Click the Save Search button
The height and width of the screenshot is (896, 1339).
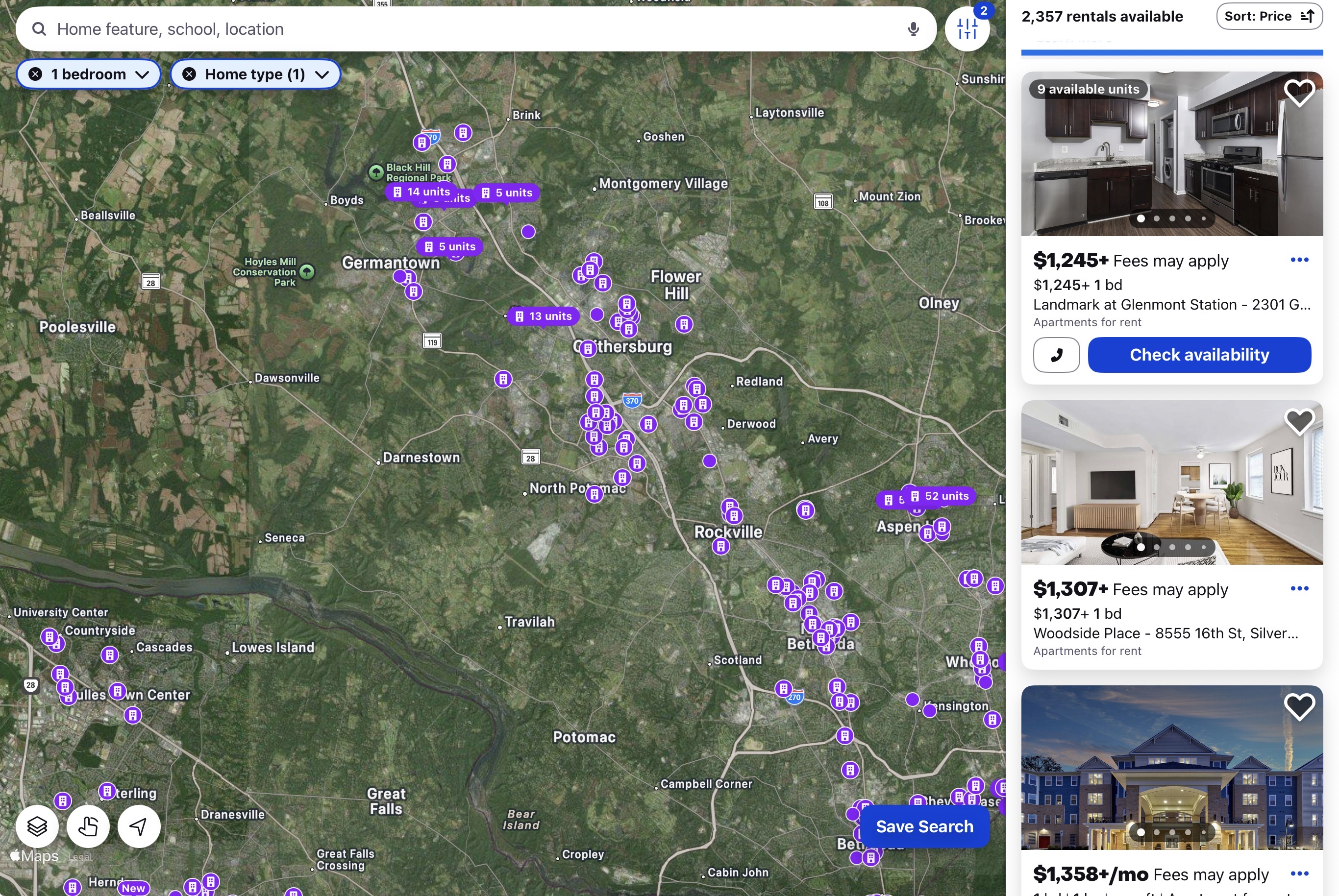924,826
